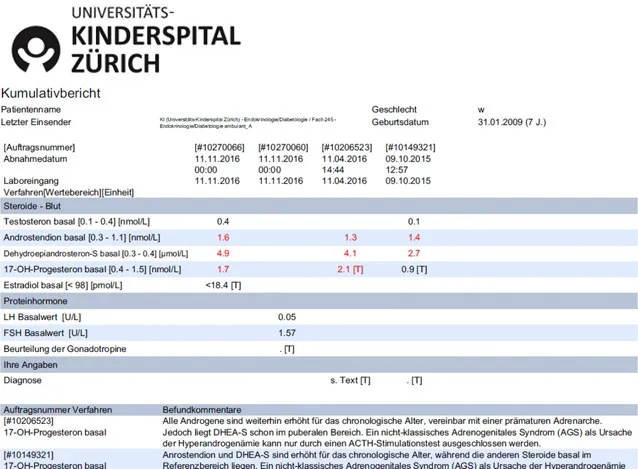
Task: Collapse the Steroide - Blut section header
Action: coord(37,204)
